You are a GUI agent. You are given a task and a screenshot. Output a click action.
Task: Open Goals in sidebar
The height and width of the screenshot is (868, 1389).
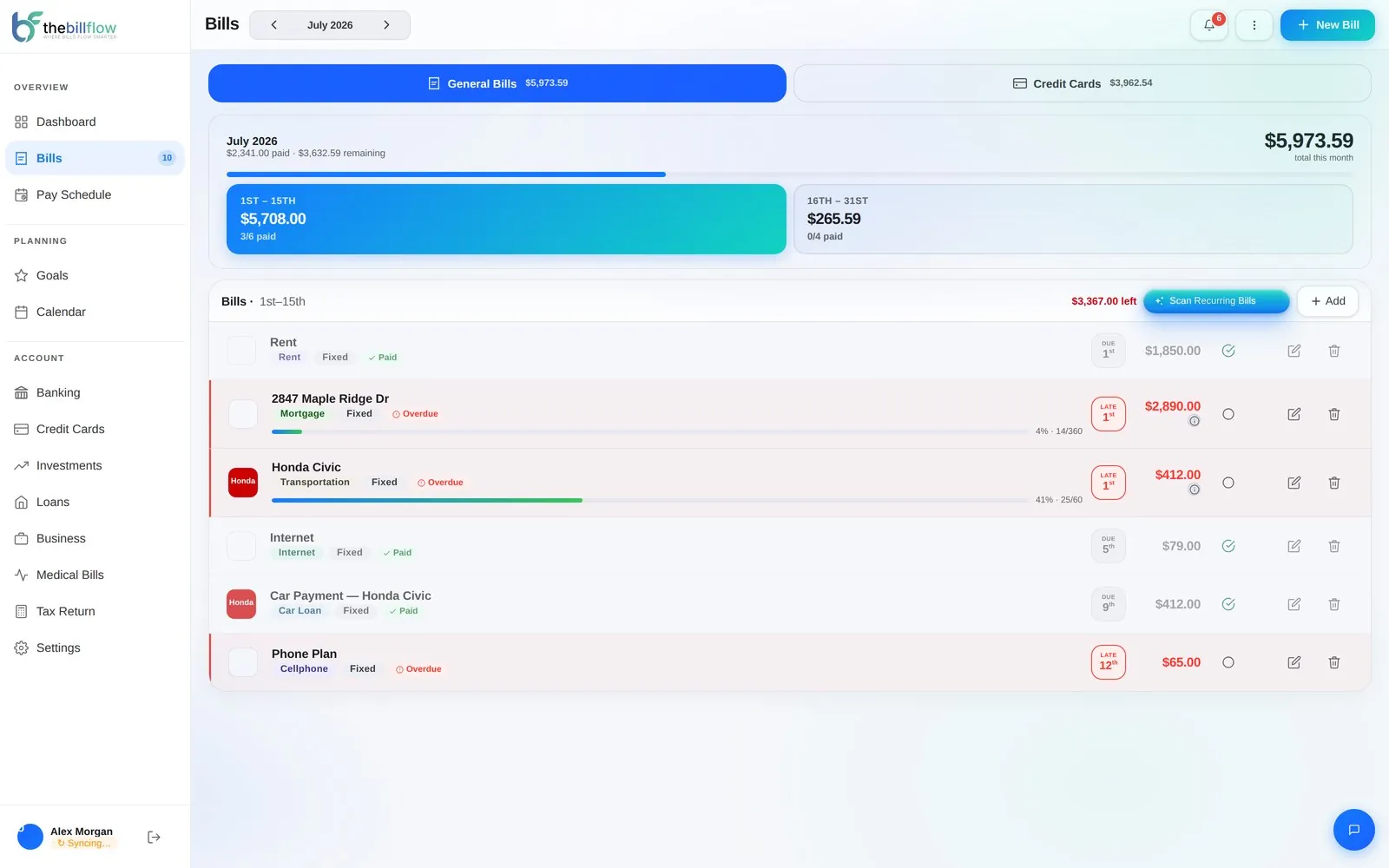click(95, 275)
